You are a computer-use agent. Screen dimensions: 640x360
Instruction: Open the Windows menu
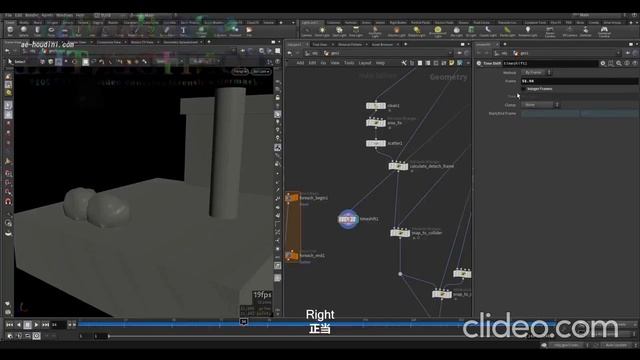click(64, 16)
